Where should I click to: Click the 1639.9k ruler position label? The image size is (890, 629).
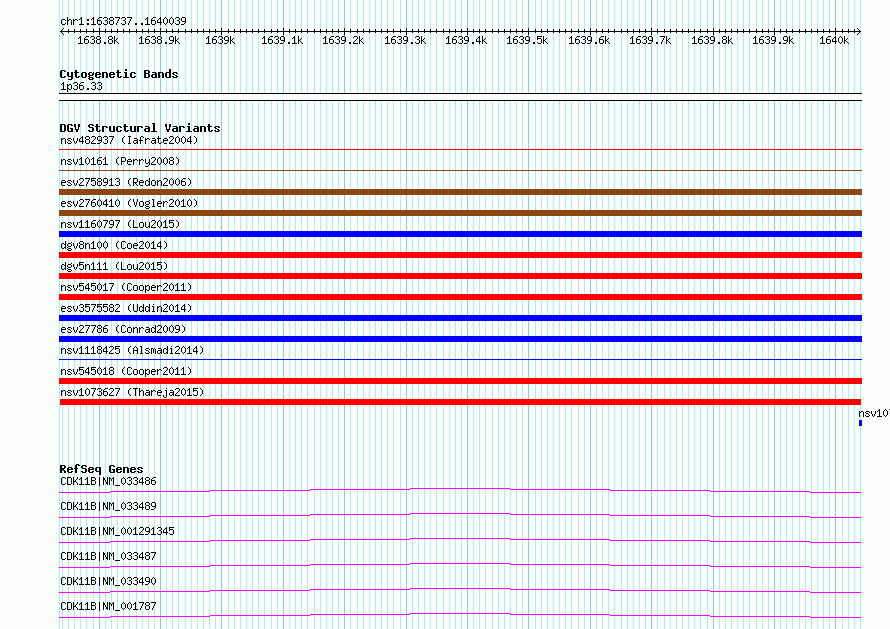click(x=773, y=40)
